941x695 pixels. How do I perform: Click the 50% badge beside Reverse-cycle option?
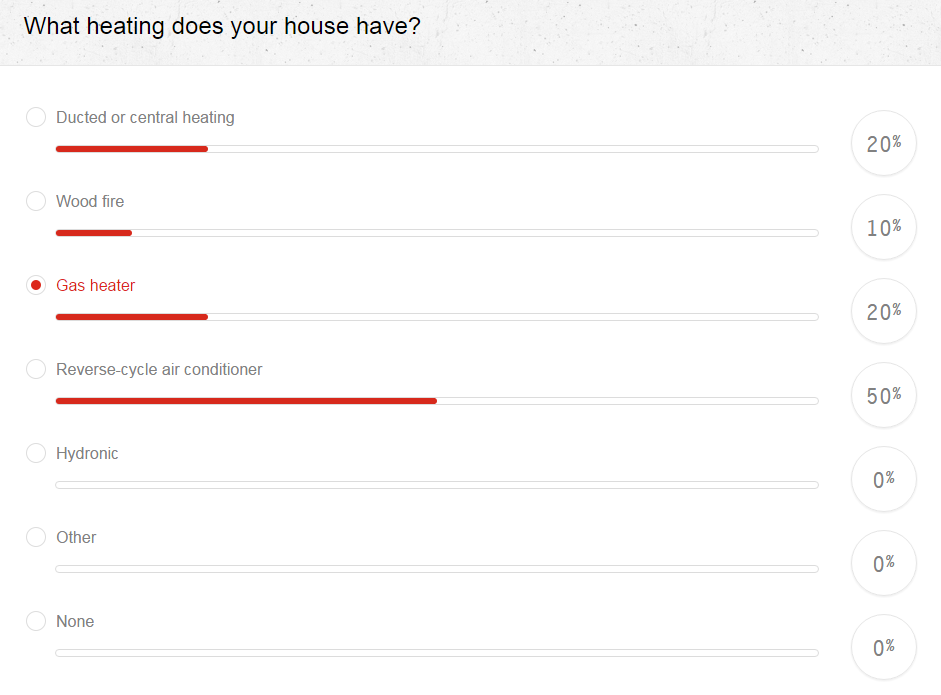click(883, 395)
